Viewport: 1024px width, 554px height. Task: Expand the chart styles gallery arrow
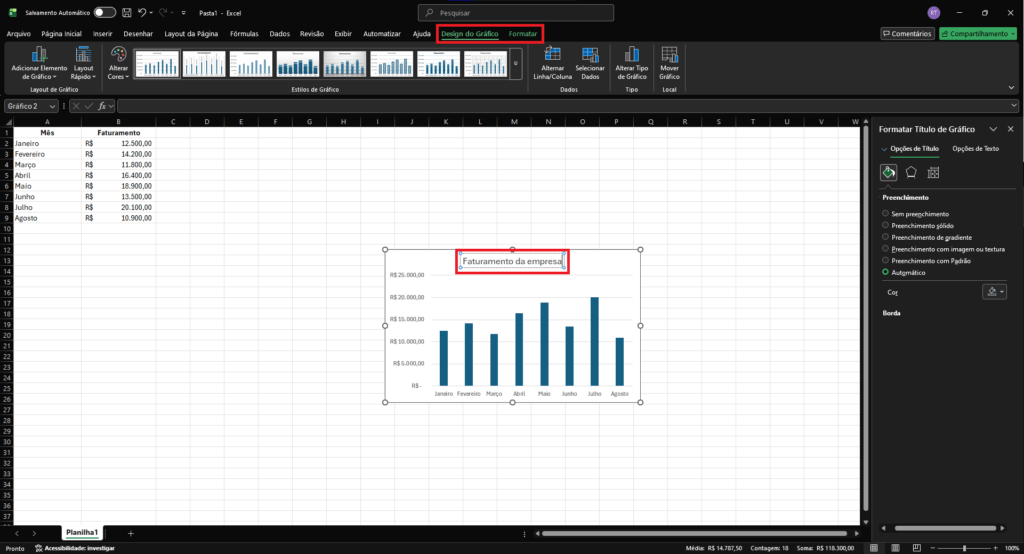(515, 64)
